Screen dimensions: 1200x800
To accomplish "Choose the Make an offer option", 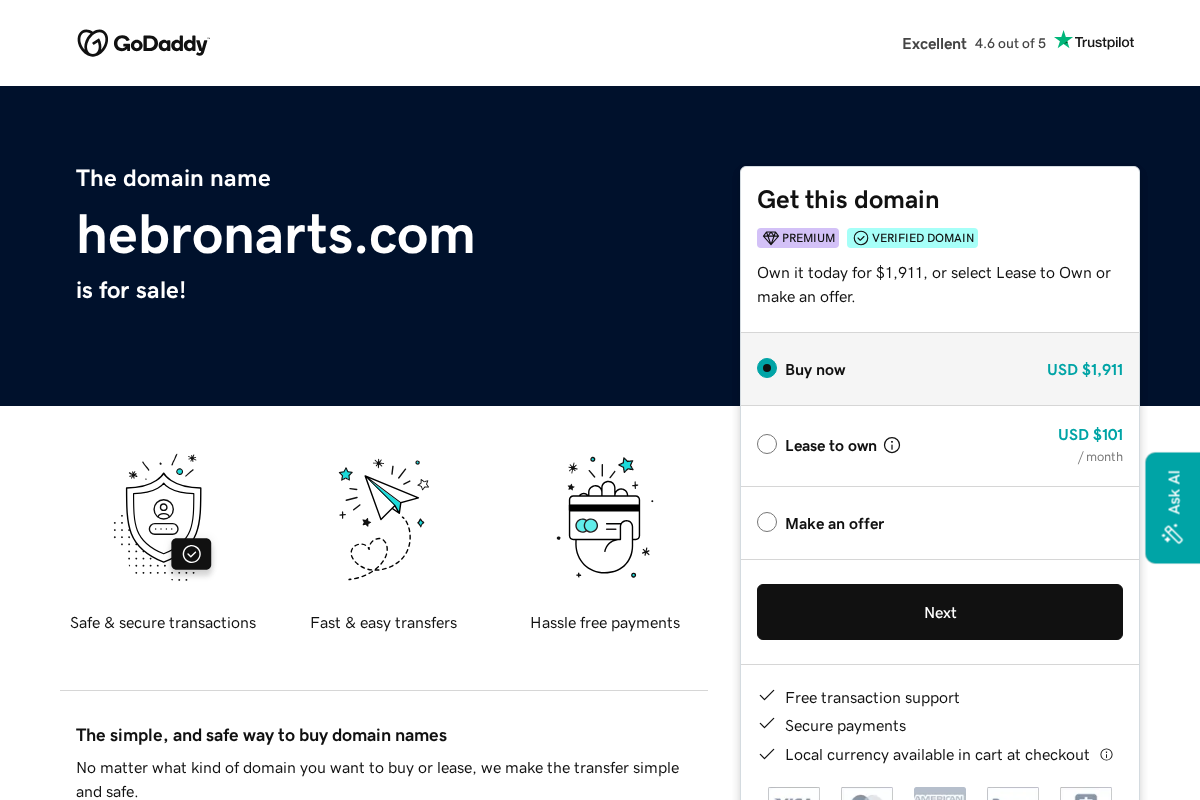I will pyautogui.click(x=767, y=521).
